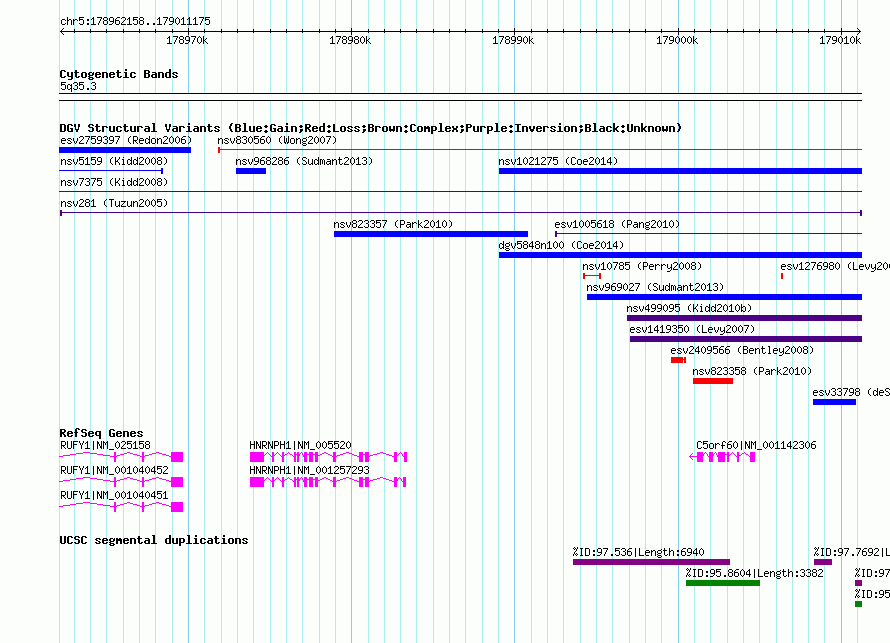Open C5orf60|NM_001142306 gene label
This screenshot has height=643, width=890.
[x=756, y=446]
